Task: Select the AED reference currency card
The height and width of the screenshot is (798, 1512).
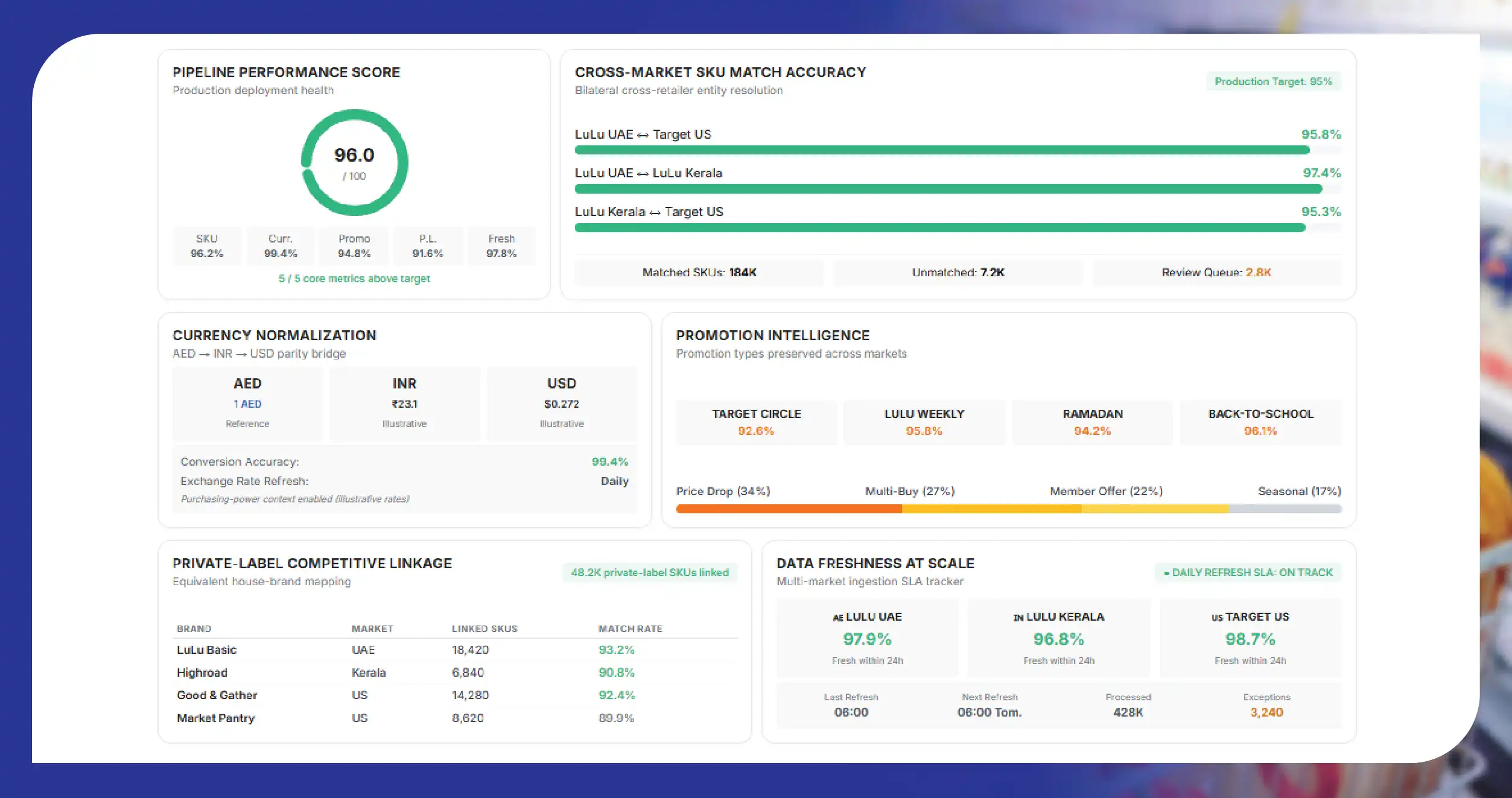Action: pos(247,404)
